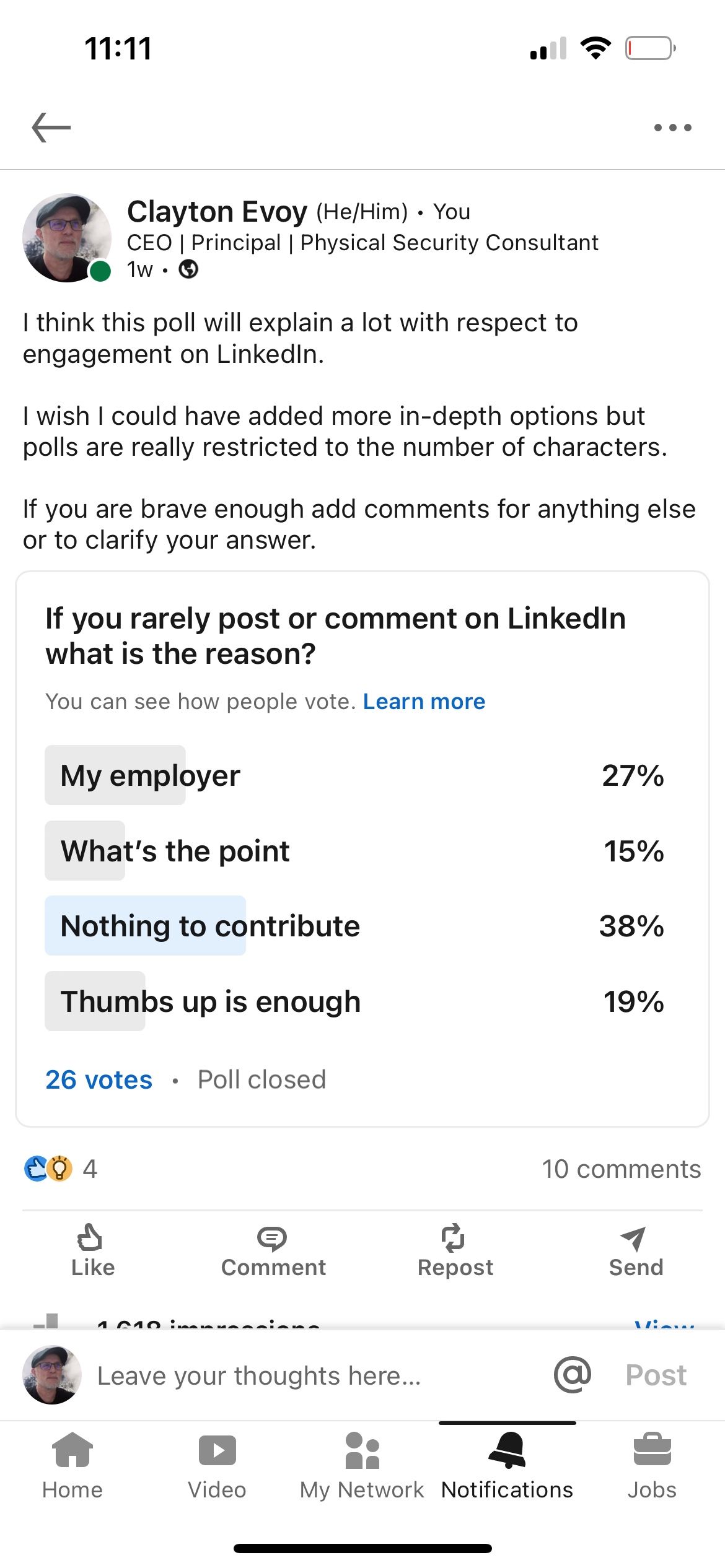Tap the Like thumbs-up icon
725x1568 pixels.
coord(90,1237)
